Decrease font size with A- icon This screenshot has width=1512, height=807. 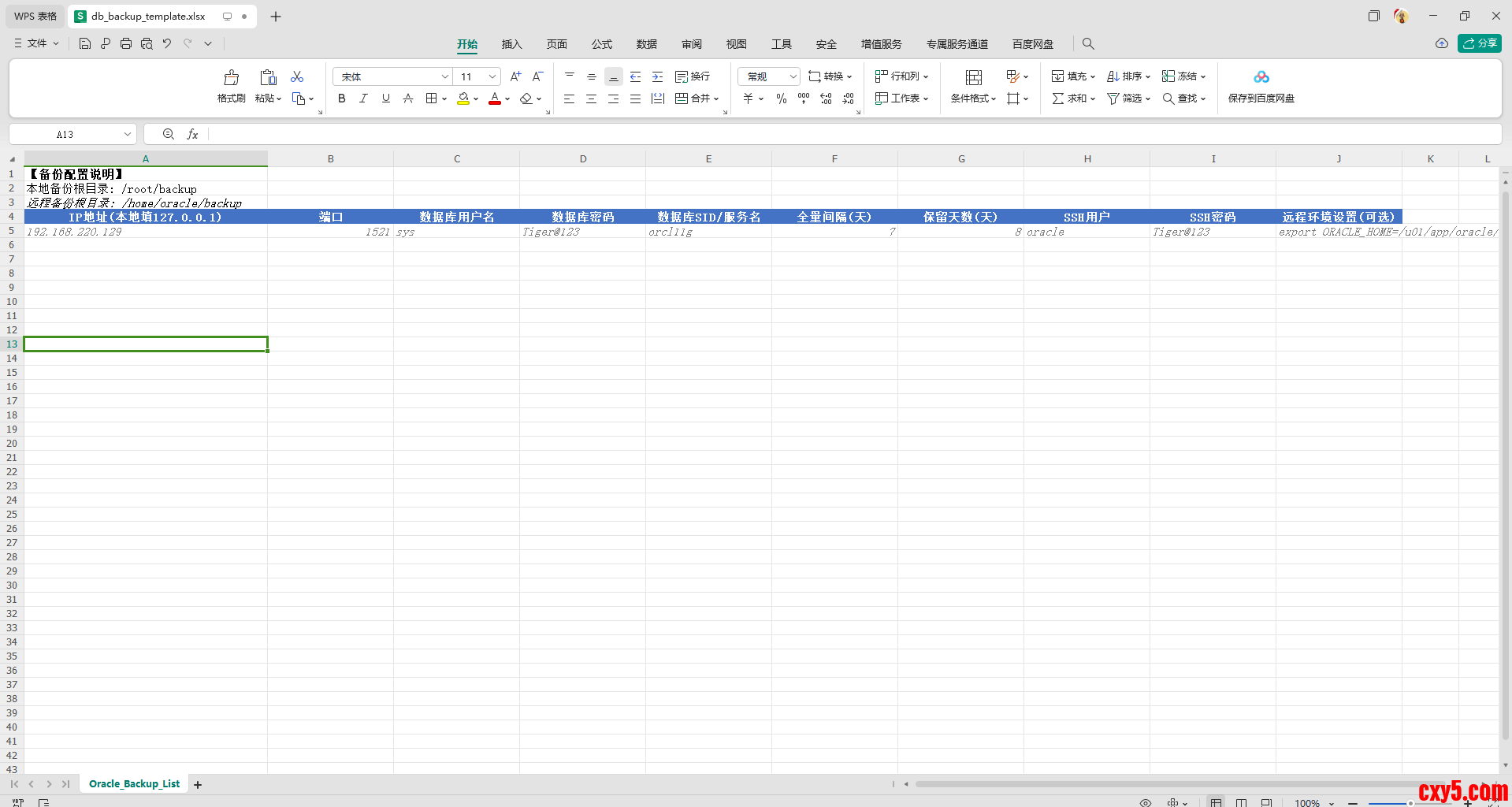(538, 76)
